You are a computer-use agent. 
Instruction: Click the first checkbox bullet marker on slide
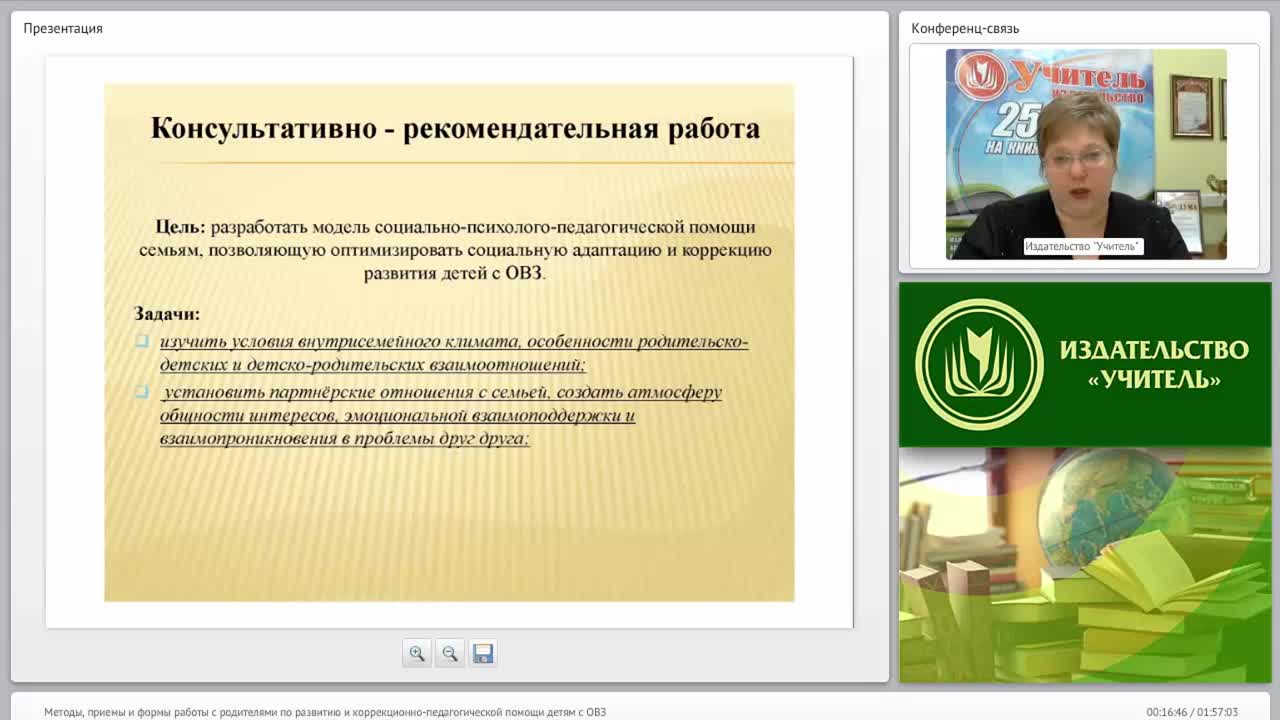[142, 341]
